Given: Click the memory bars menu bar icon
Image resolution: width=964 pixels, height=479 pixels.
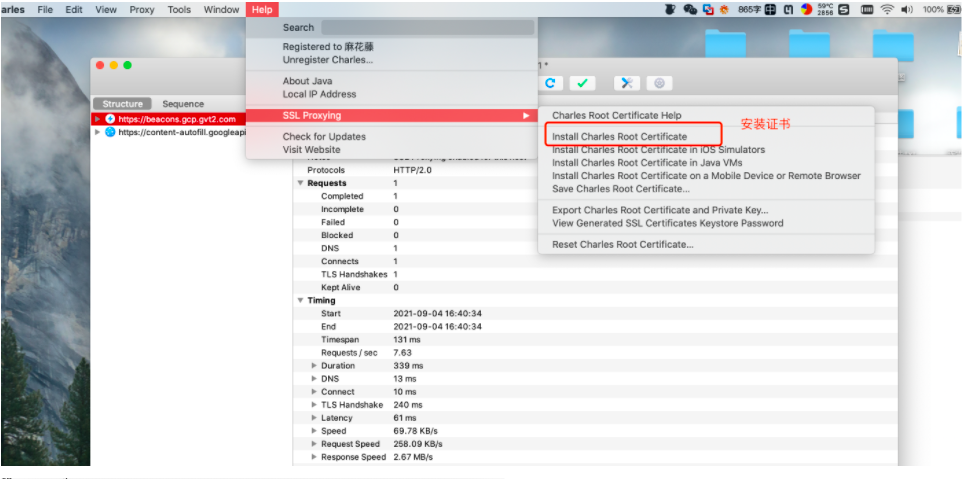Looking at the screenshot, I should (x=867, y=9).
